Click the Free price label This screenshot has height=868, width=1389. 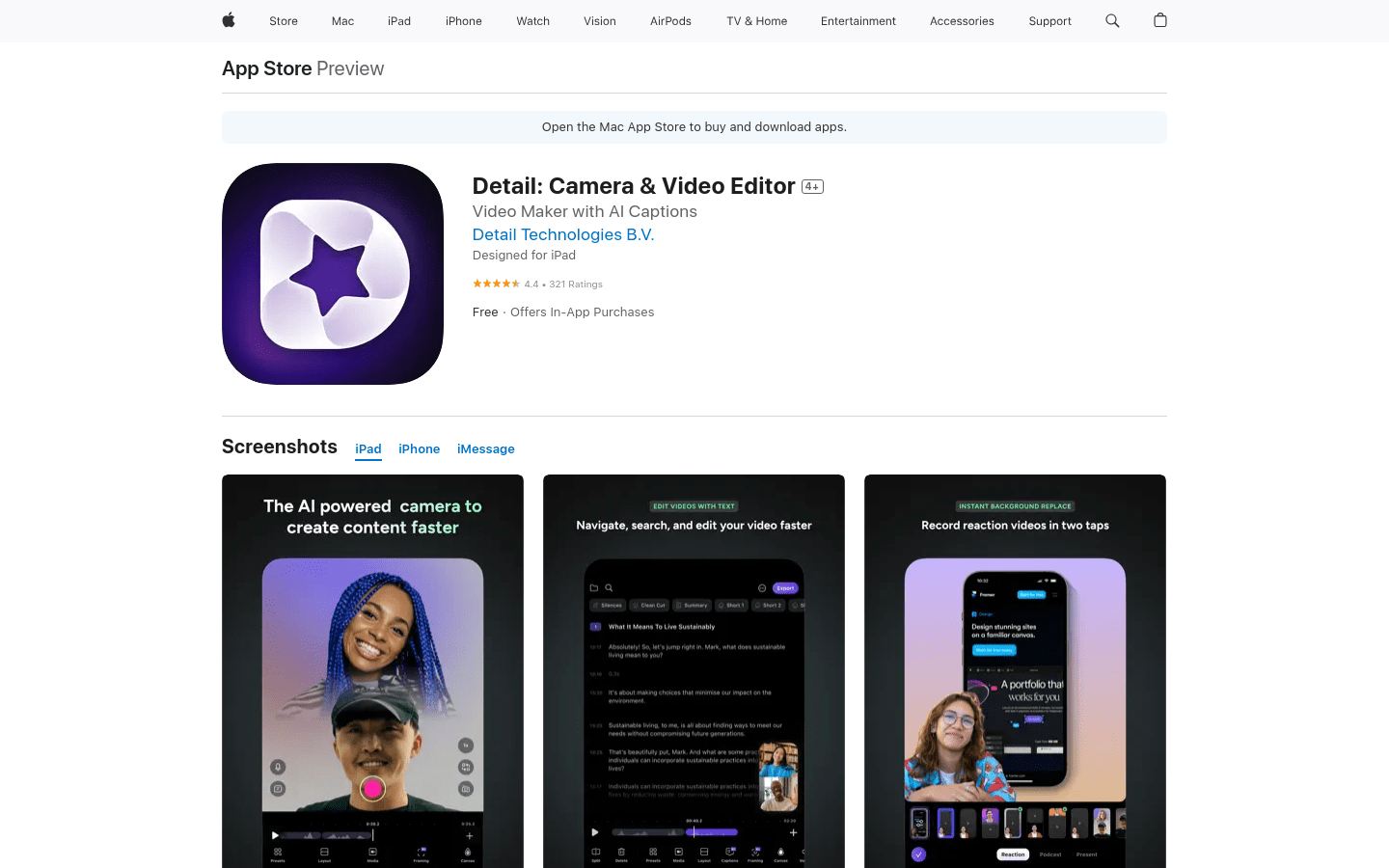(485, 312)
